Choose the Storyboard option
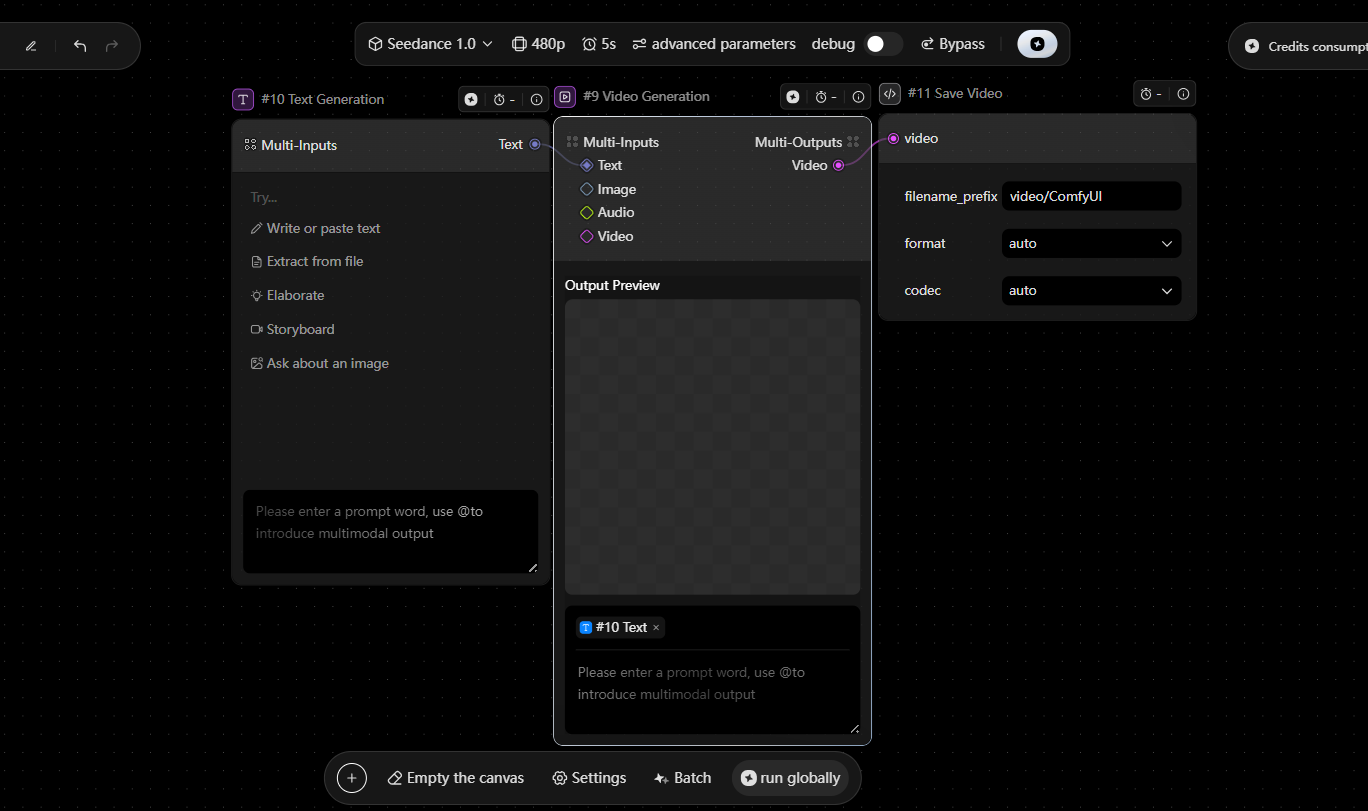Screen dimensions: 1368x811 coord(292,329)
